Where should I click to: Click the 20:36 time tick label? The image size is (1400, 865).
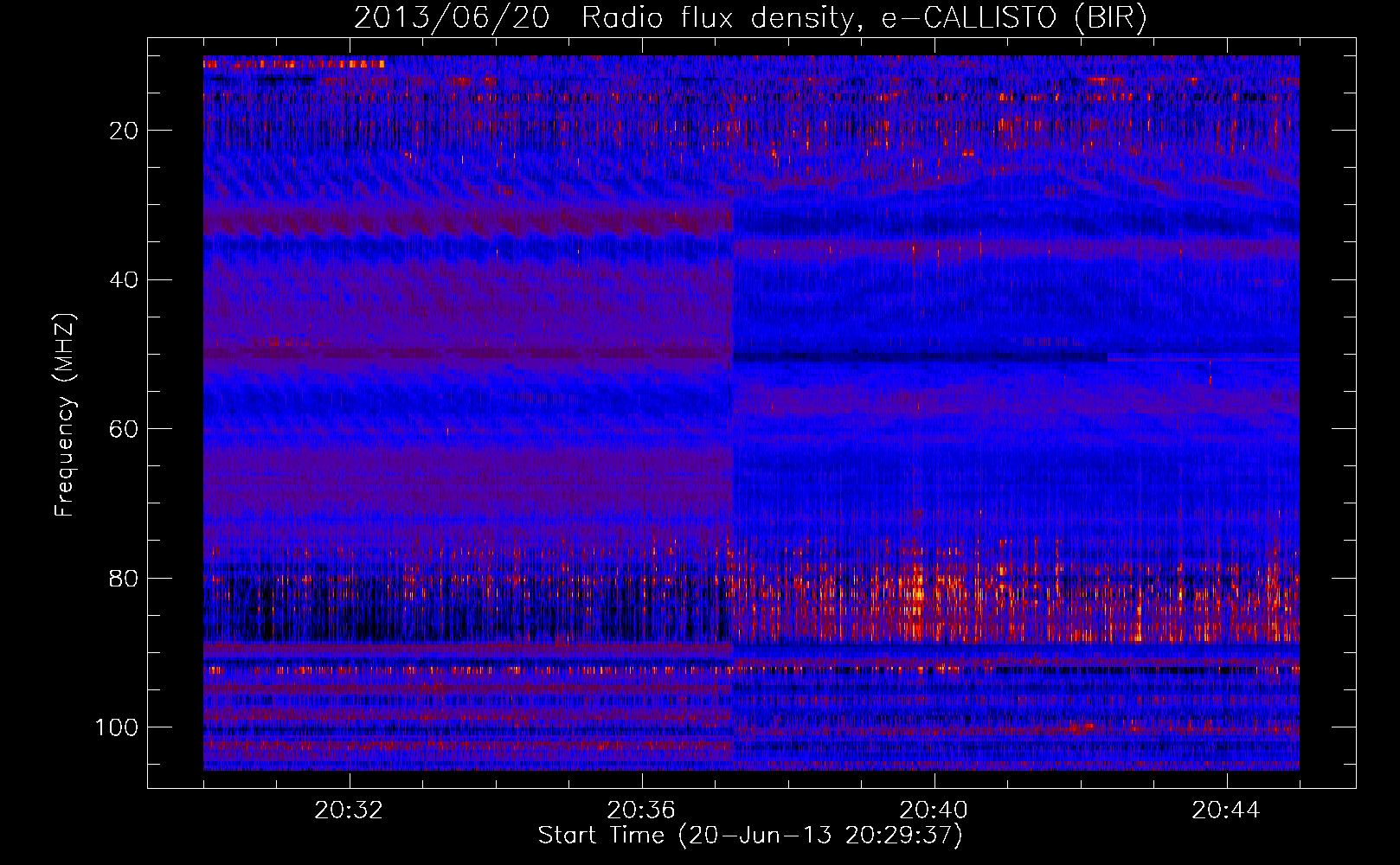tap(641, 811)
